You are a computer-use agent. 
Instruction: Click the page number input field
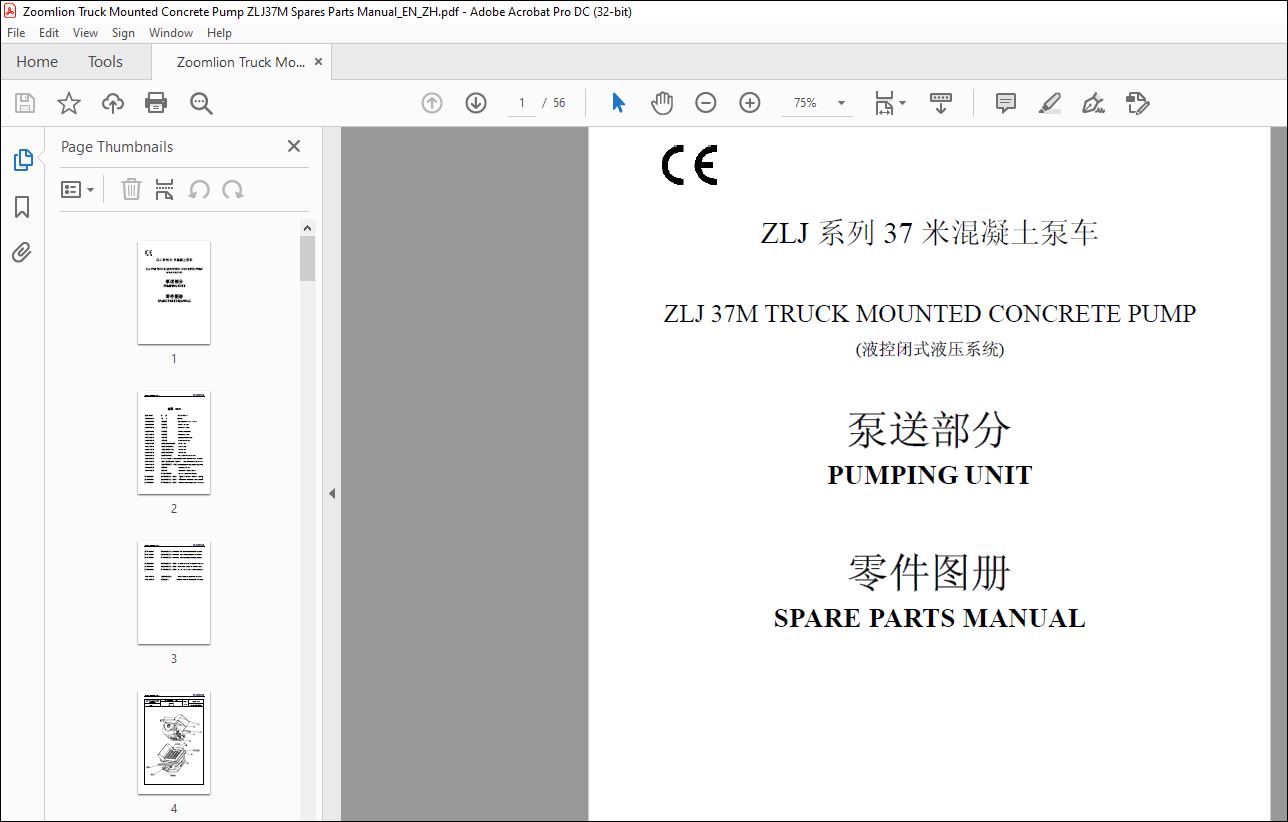pyautogui.click(x=522, y=103)
